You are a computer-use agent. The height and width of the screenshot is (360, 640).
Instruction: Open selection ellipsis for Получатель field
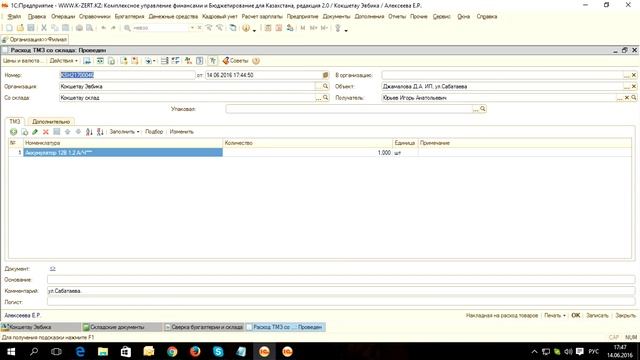point(620,98)
